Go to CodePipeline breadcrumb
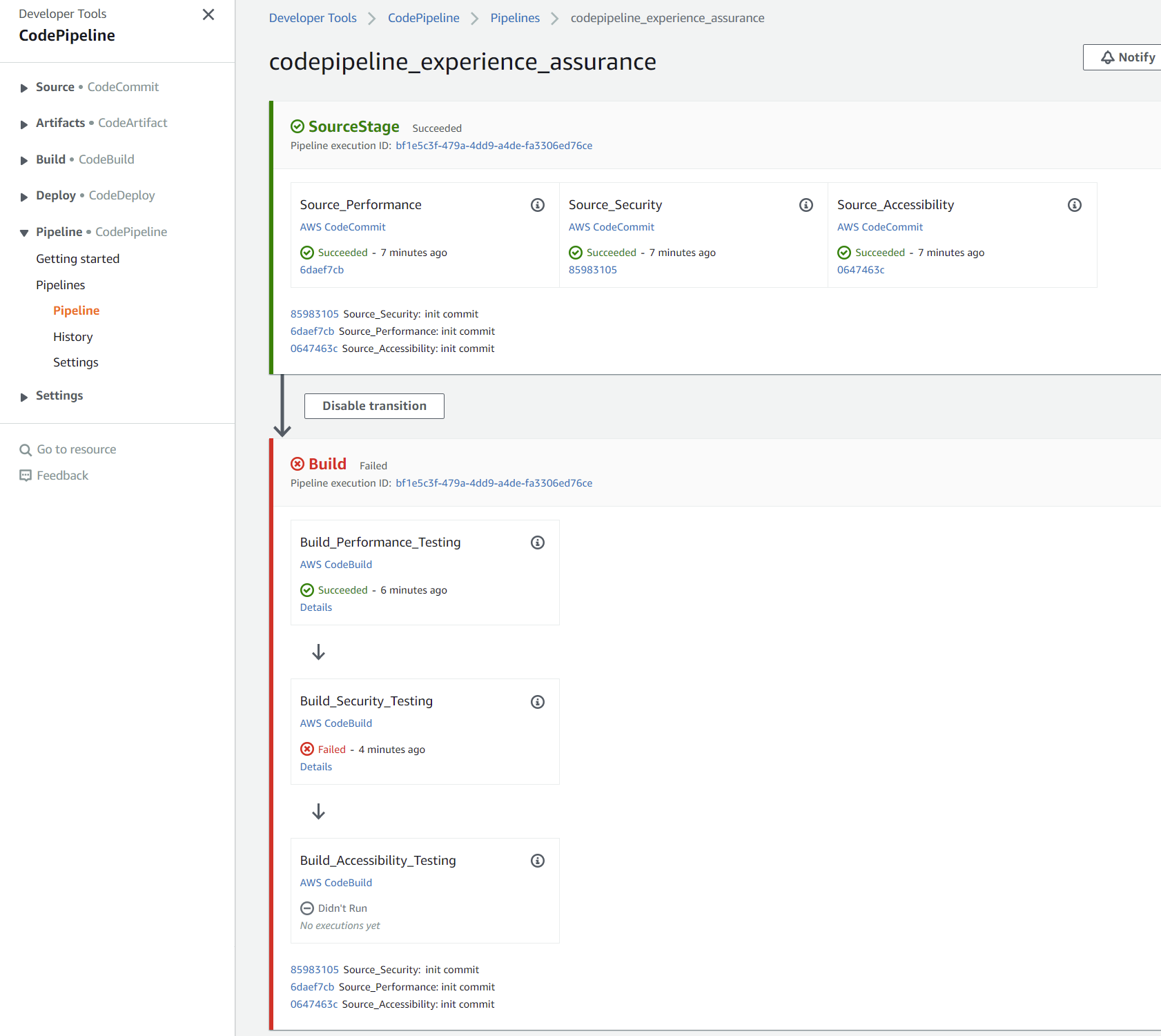This screenshot has height=1036, width=1161. pyautogui.click(x=424, y=18)
